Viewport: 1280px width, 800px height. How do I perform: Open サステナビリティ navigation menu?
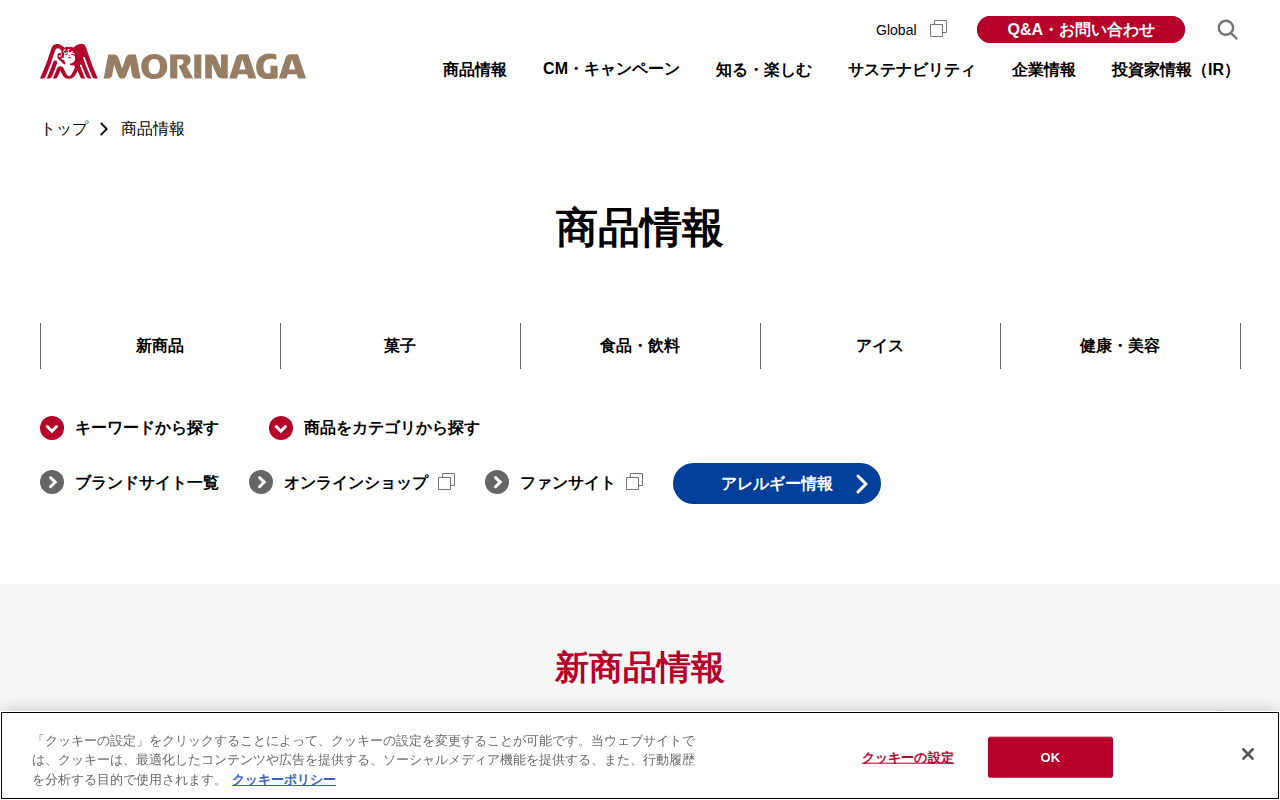(912, 70)
